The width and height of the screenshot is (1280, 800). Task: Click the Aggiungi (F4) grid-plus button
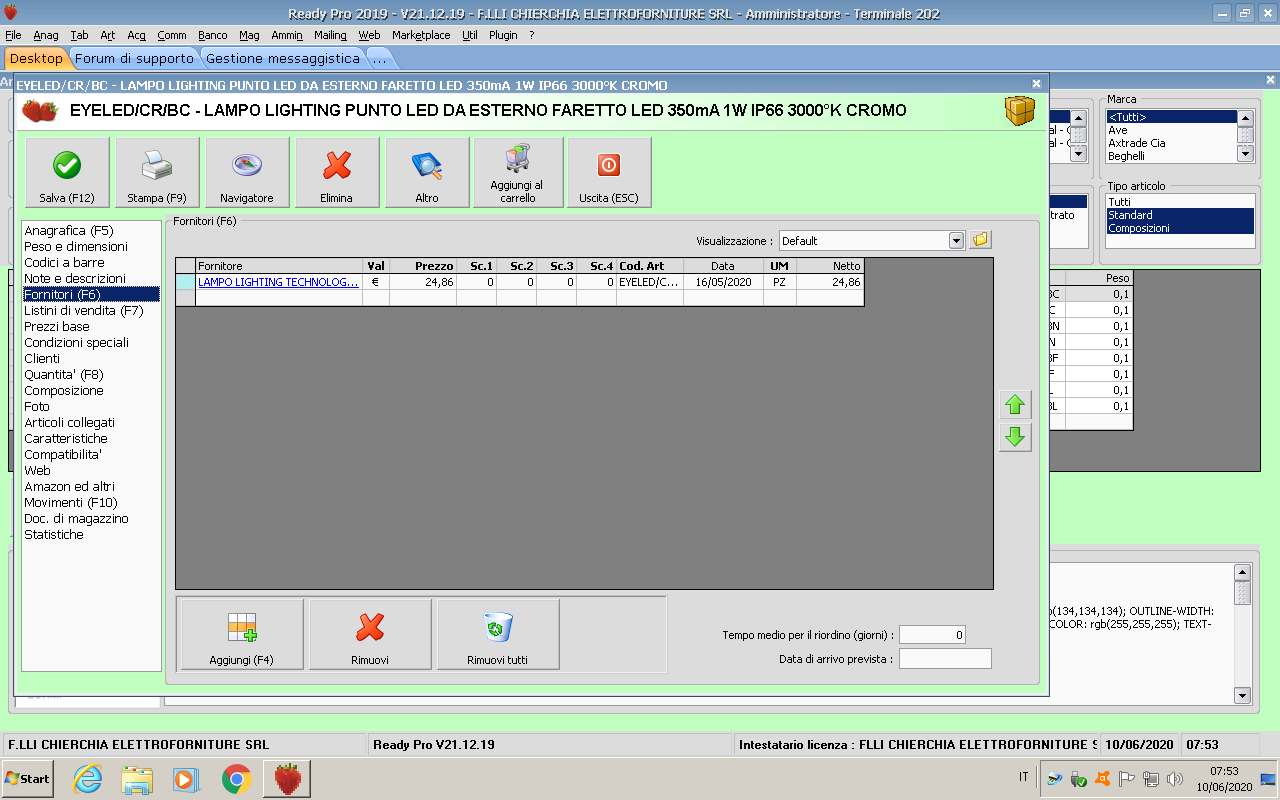241,634
